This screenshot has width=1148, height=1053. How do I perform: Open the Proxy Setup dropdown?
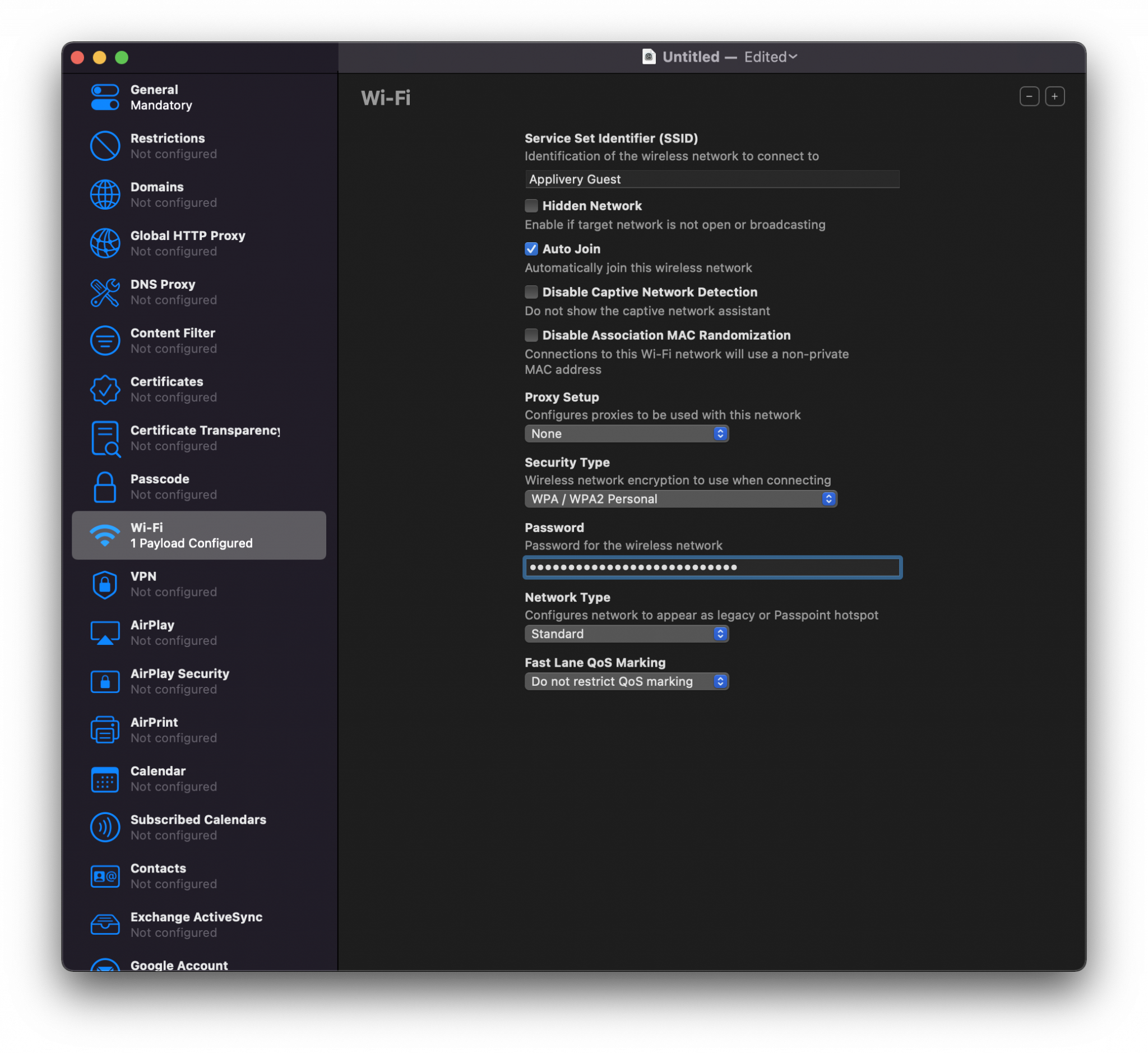tap(626, 433)
